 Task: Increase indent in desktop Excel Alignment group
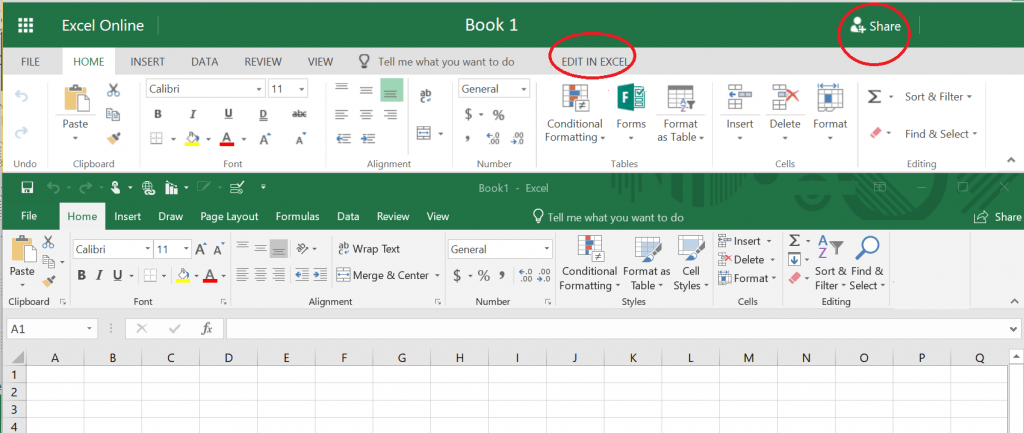[320, 275]
